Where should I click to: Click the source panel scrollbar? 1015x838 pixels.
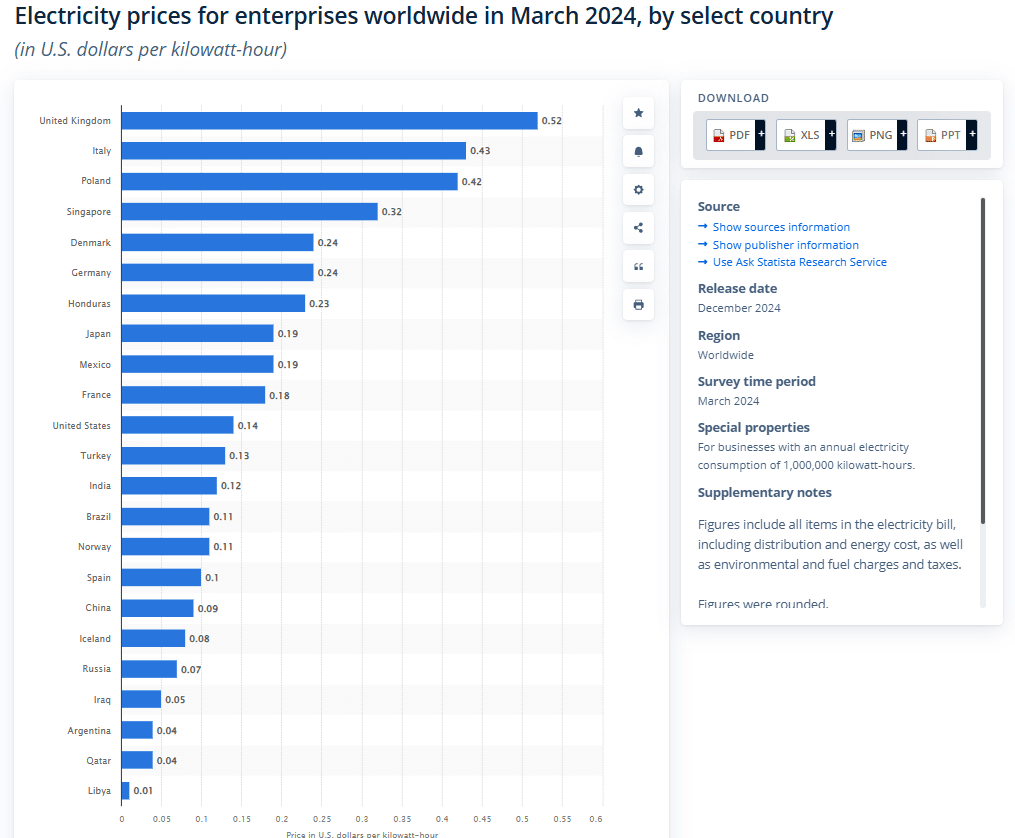[982, 360]
